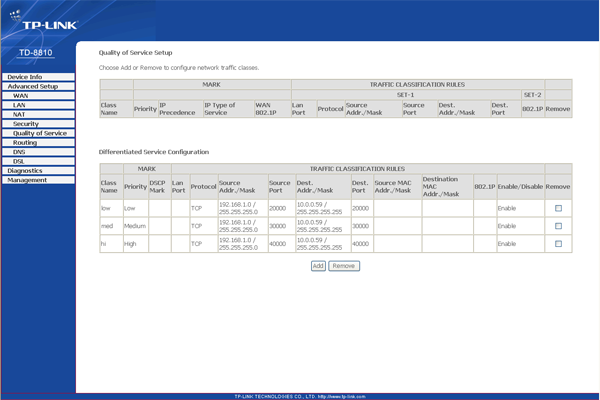This screenshot has height=400, width=600.
Task: Click the Add button
Action: coord(318,266)
